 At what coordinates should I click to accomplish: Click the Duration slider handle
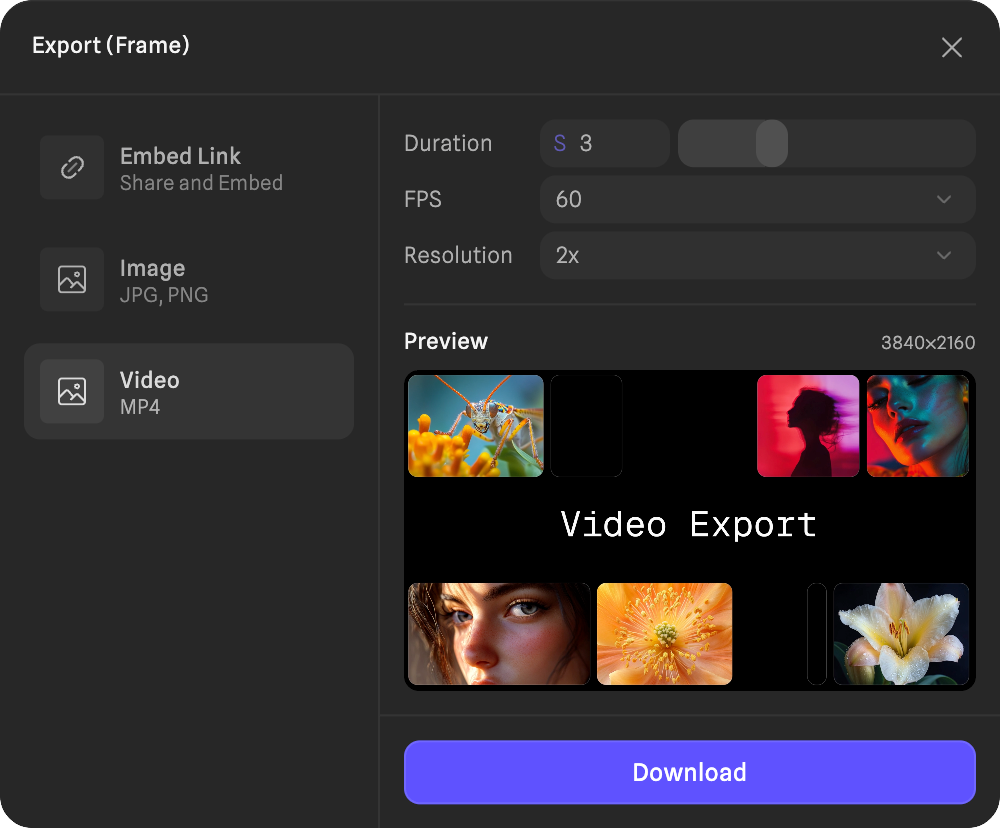point(771,144)
